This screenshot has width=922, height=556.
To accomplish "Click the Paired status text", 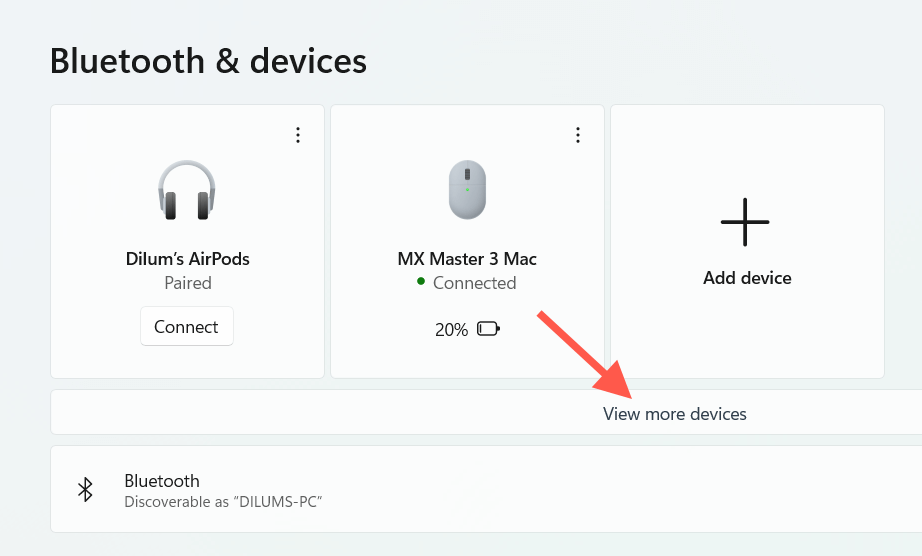I will pyautogui.click(x=187, y=283).
